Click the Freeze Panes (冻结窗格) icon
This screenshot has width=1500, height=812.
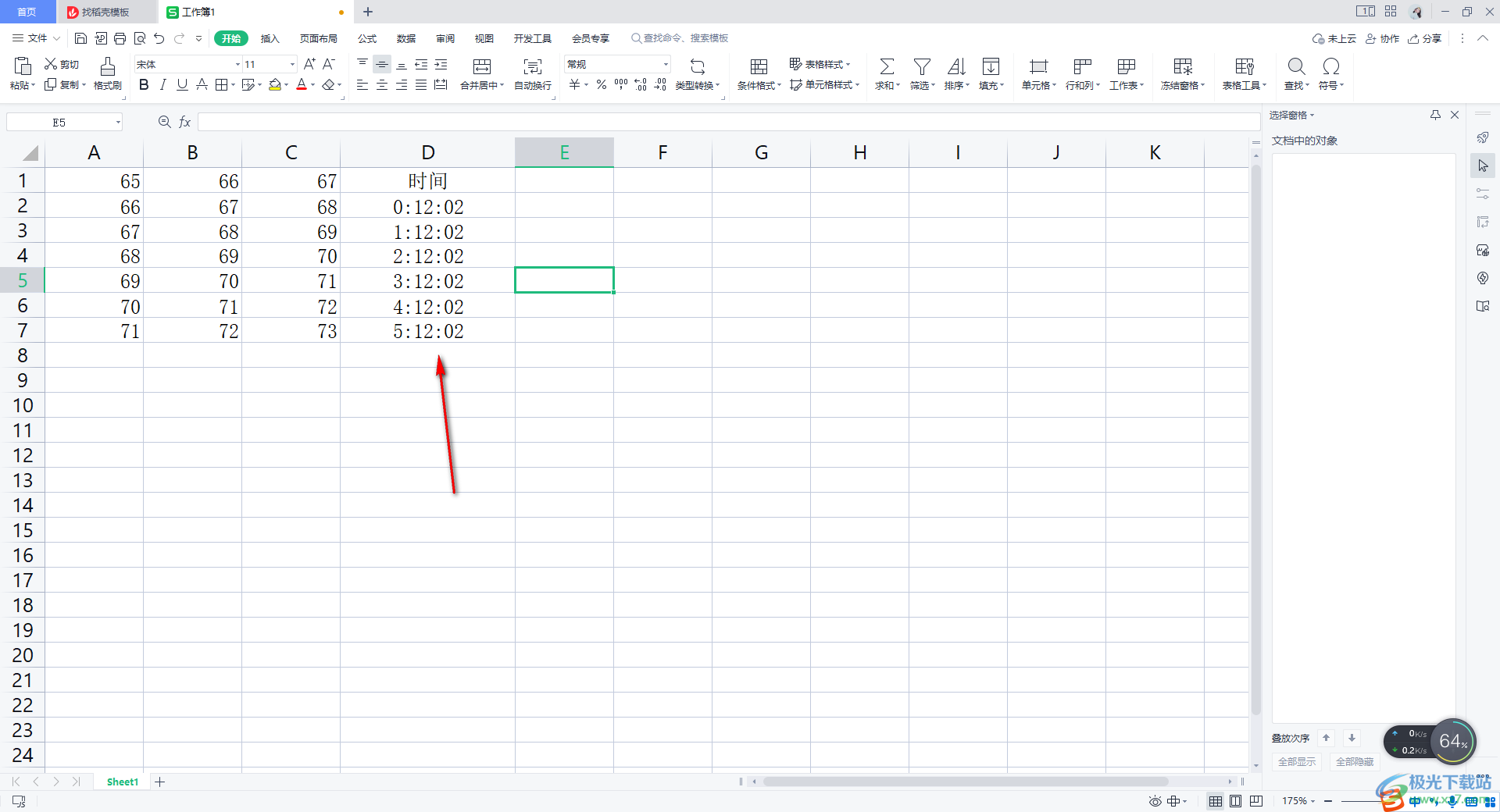pyautogui.click(x=1183, y=66)
